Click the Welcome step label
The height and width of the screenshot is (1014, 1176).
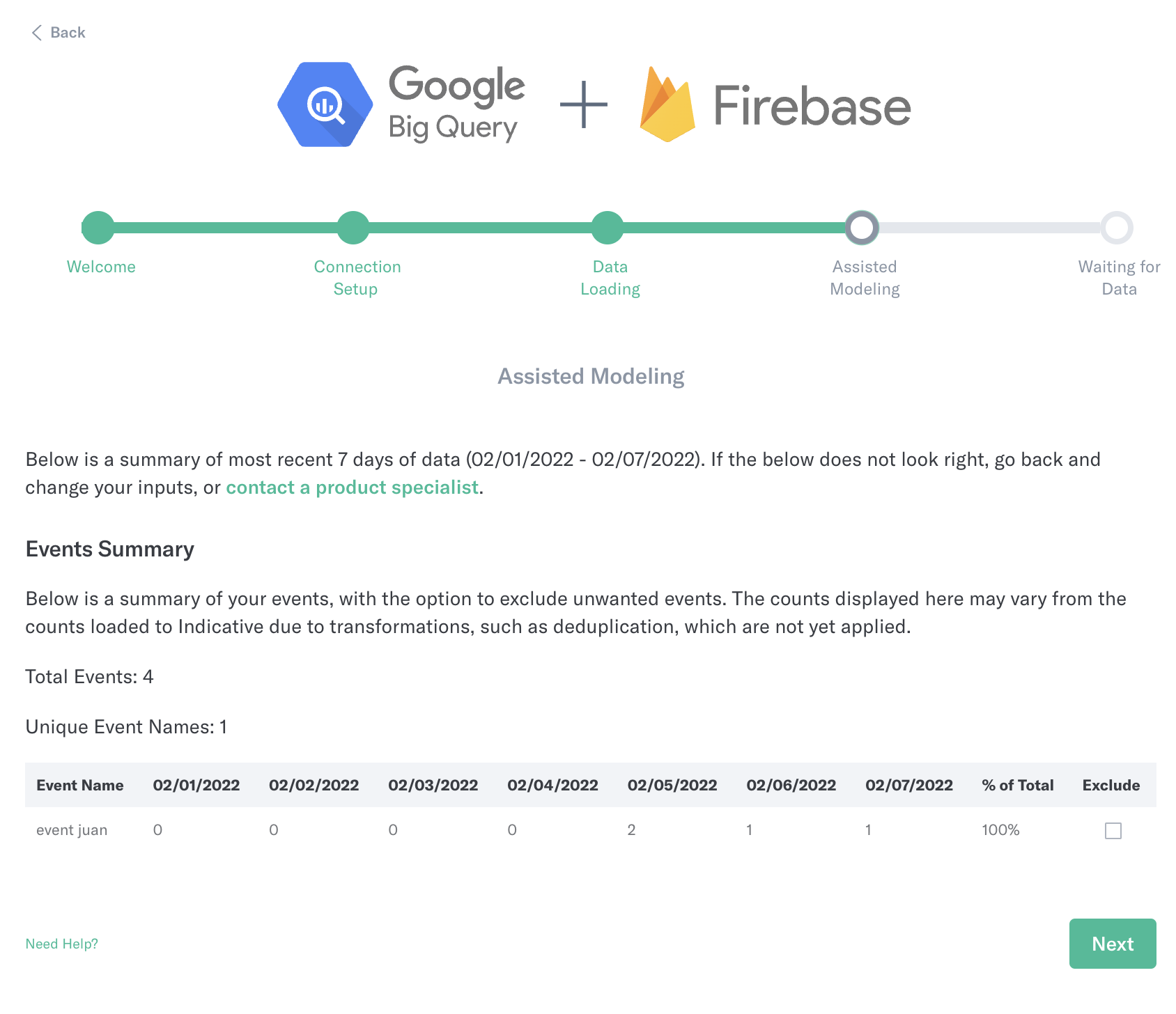(101, 267)
